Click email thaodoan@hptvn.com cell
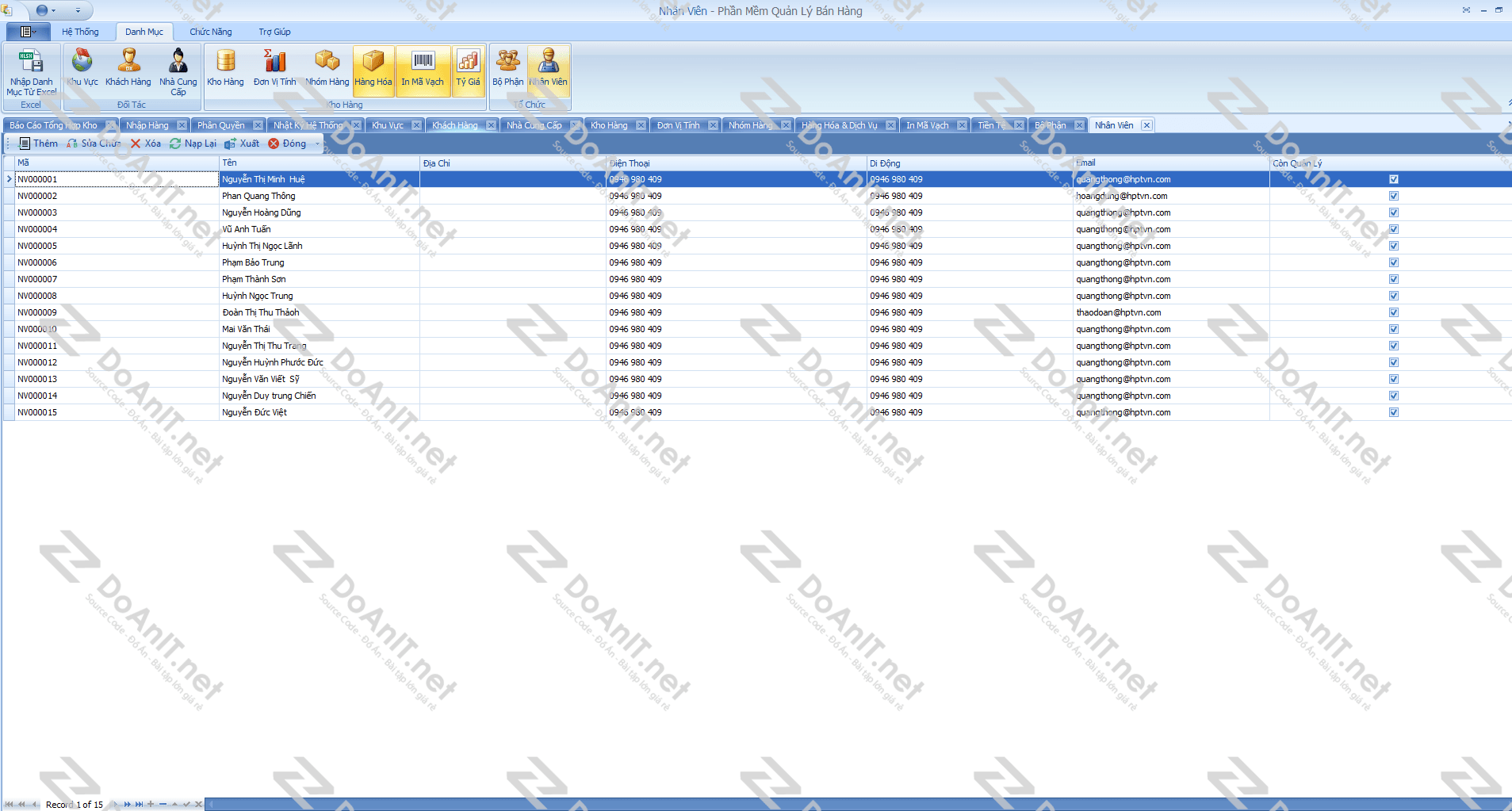The image size is (1512, 811). 1171,312
